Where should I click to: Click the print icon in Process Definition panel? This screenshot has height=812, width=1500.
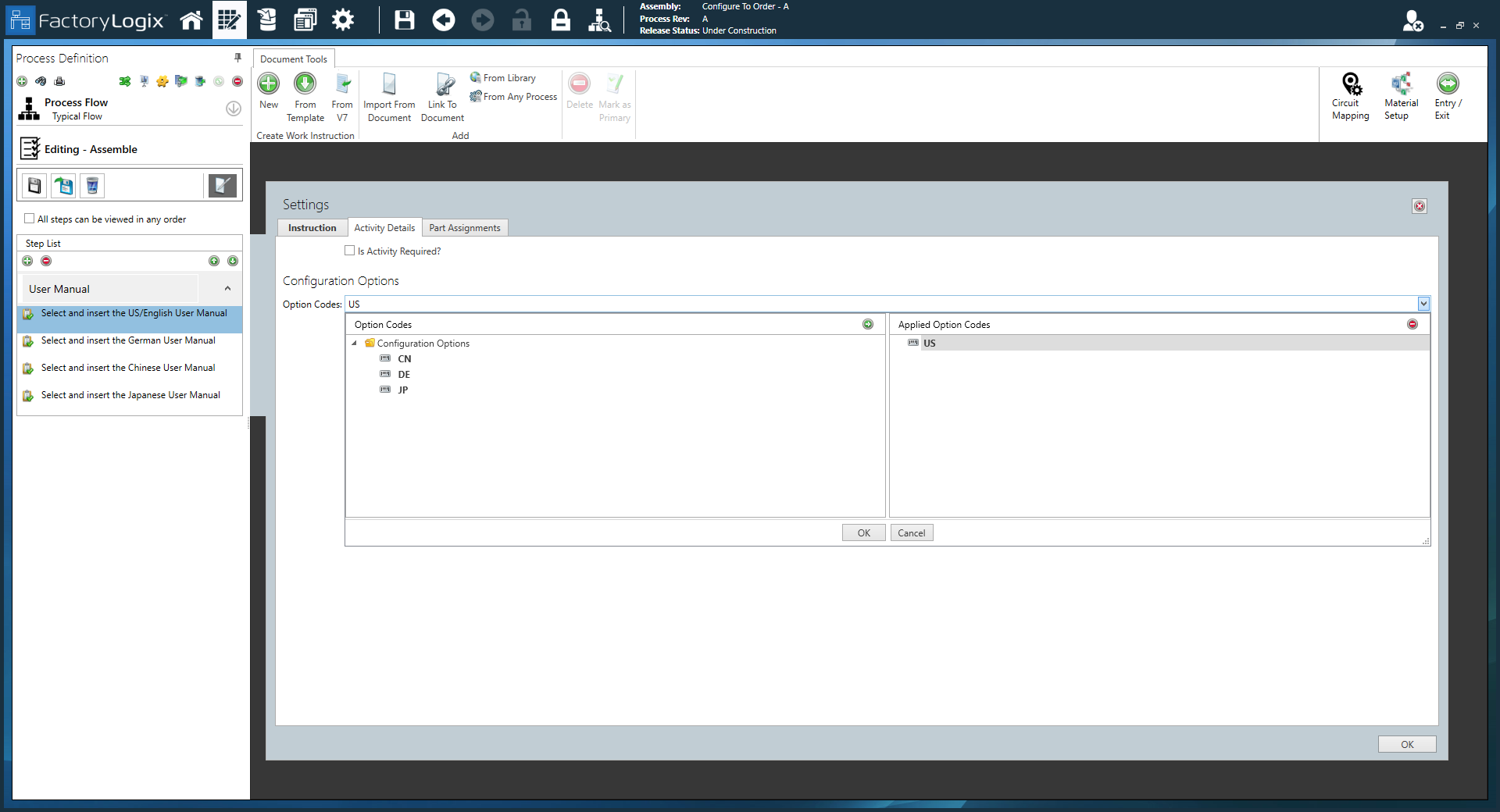[x=59, y=81]
